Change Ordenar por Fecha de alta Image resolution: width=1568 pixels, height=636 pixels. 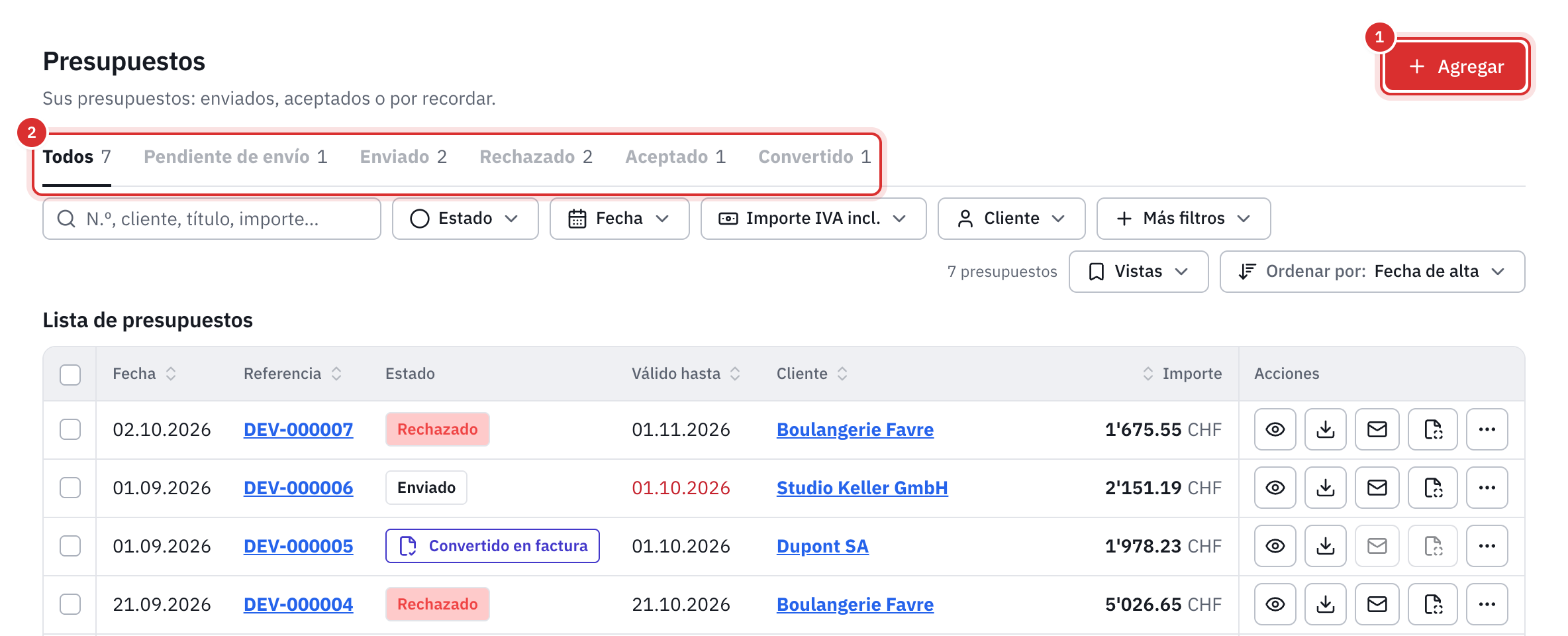click(x=1372, y=272)
